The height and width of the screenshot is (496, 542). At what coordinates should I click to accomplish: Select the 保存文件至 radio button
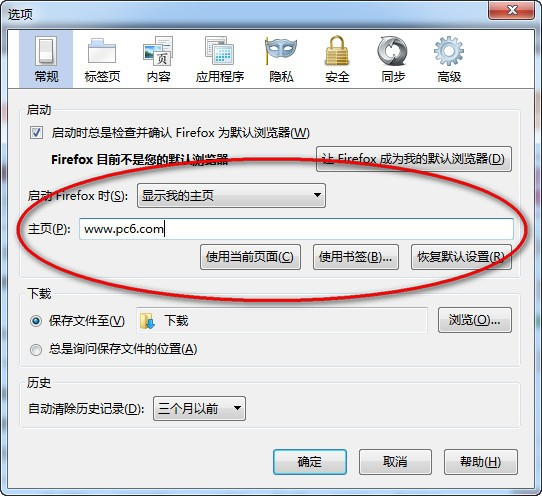pos(36,321)
